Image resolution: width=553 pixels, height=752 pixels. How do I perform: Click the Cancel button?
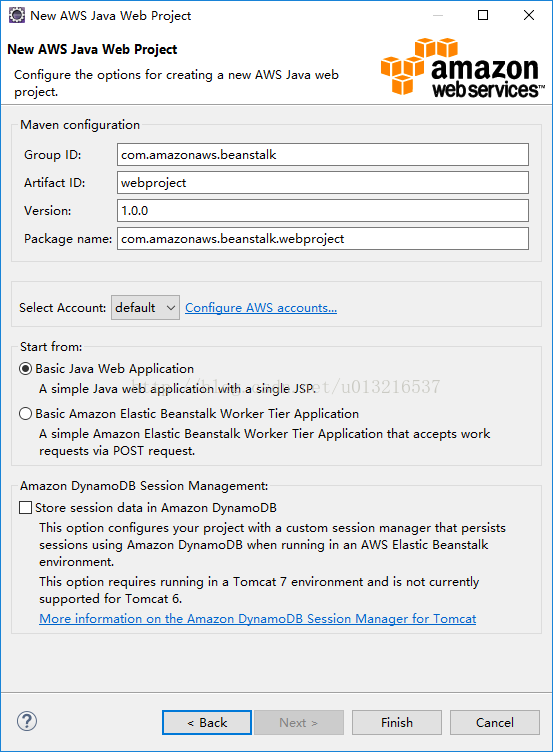tap(494, 722)
